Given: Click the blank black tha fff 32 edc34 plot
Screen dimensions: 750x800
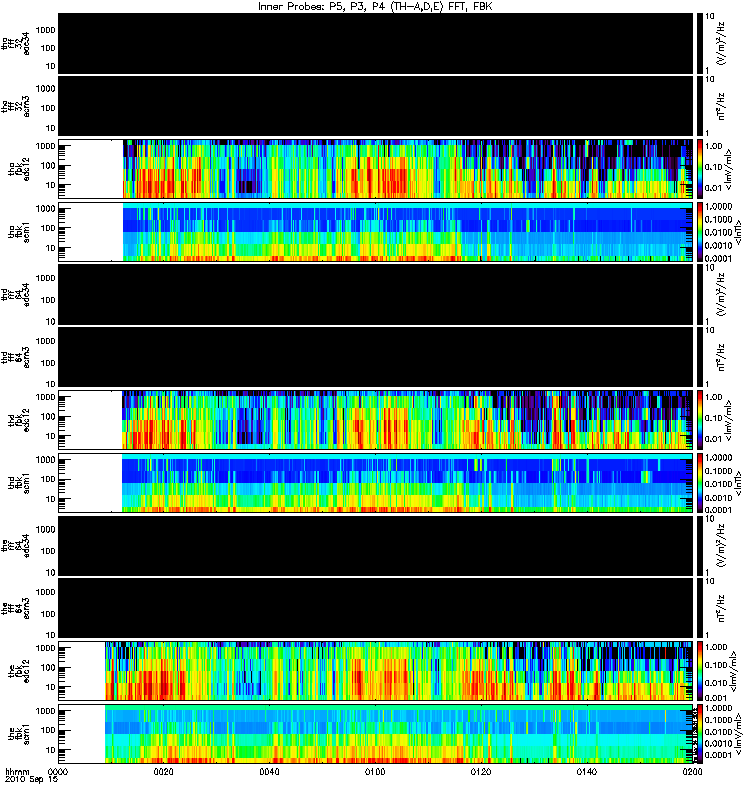Looking at the screenshot, I should pos(375,43).
